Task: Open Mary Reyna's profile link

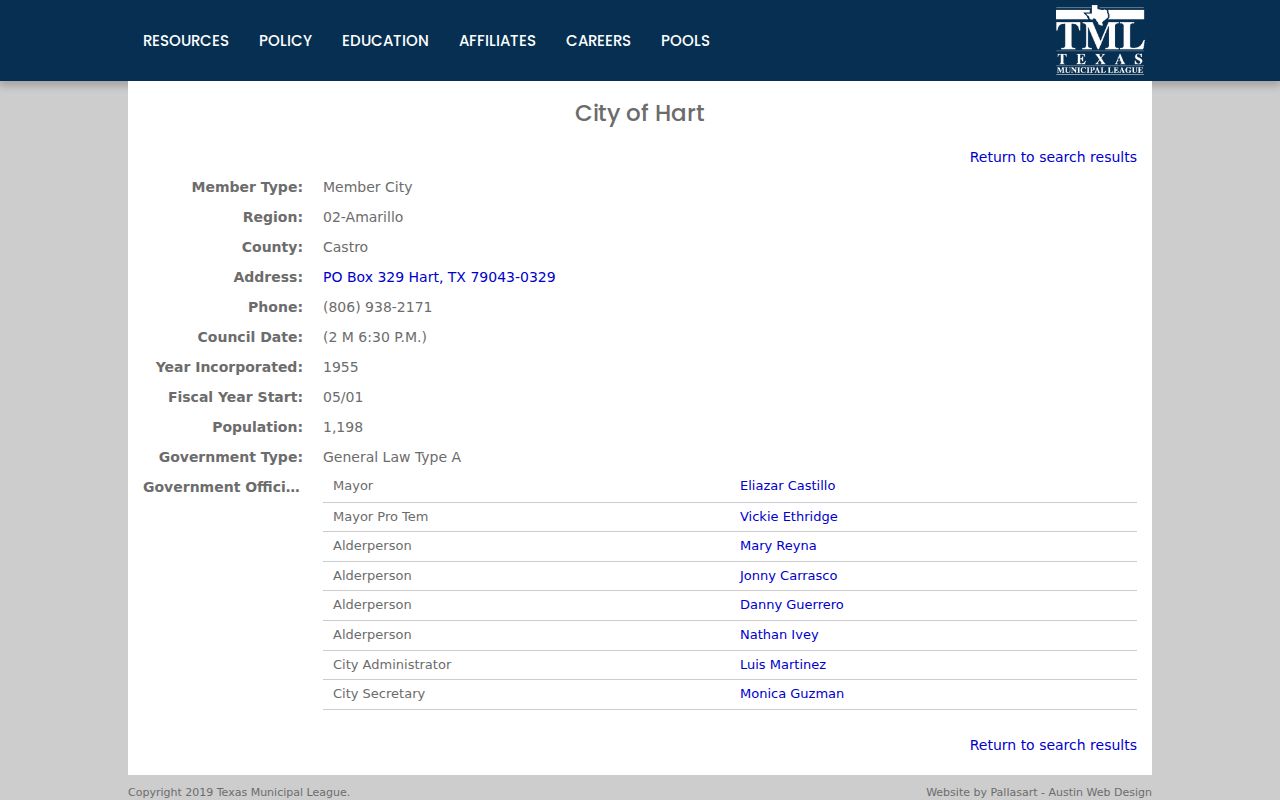Action: click(778, 546)
